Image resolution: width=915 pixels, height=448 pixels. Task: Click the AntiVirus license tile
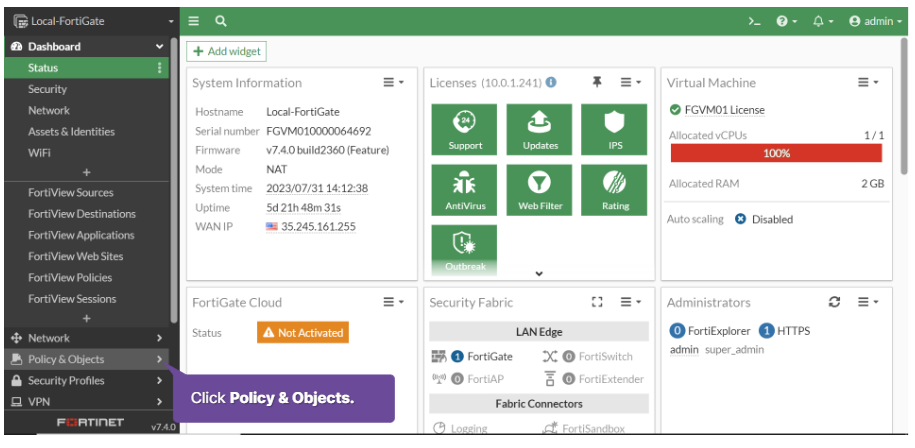(464, 190)
